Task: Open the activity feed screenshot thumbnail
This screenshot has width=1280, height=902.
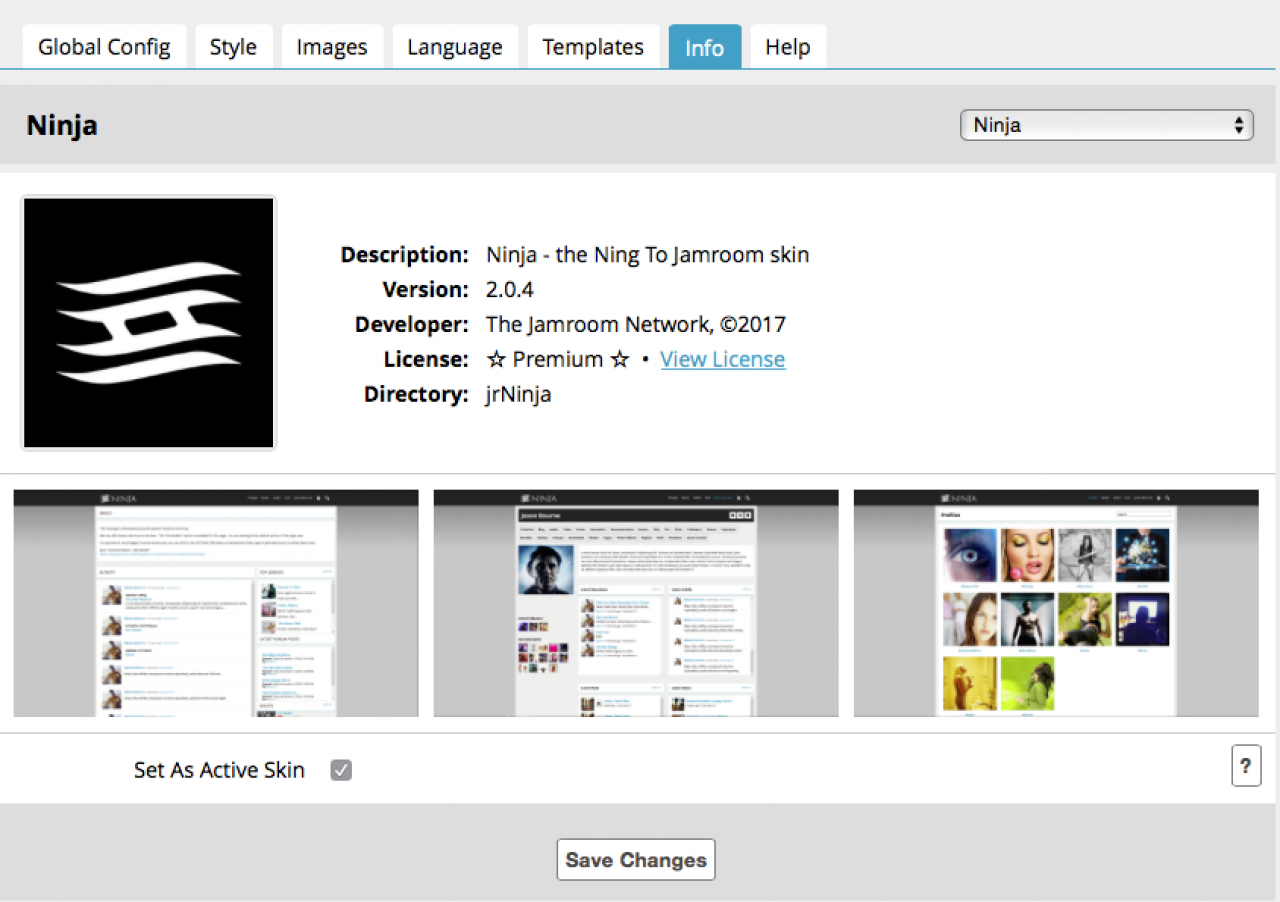Action: (216, 603)
